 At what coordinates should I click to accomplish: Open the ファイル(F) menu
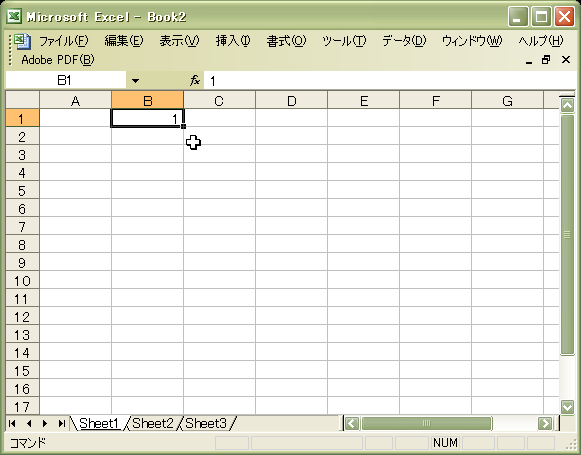[64, 41]
